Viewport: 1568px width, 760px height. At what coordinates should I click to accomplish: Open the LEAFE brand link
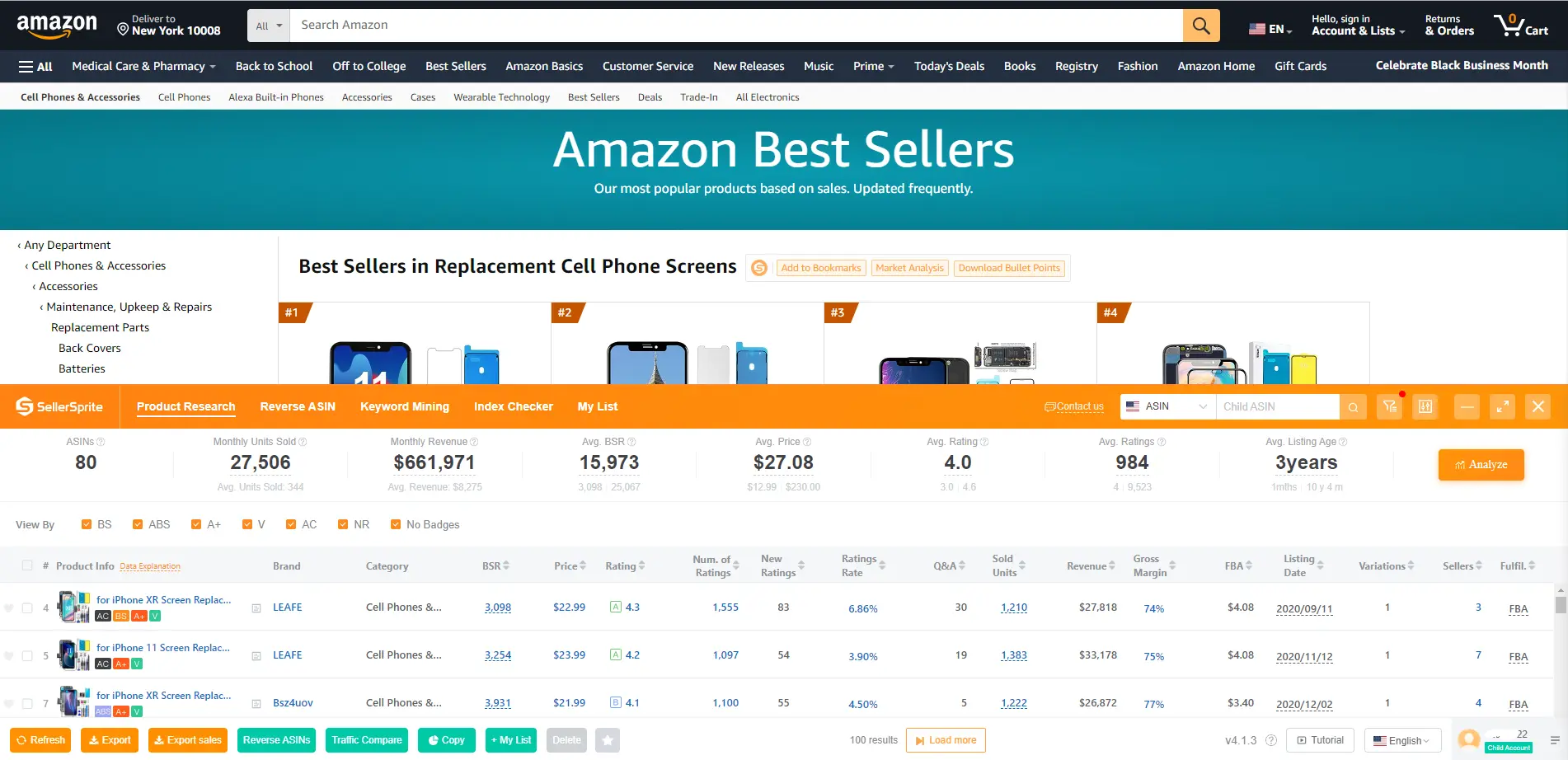point(287,607)
